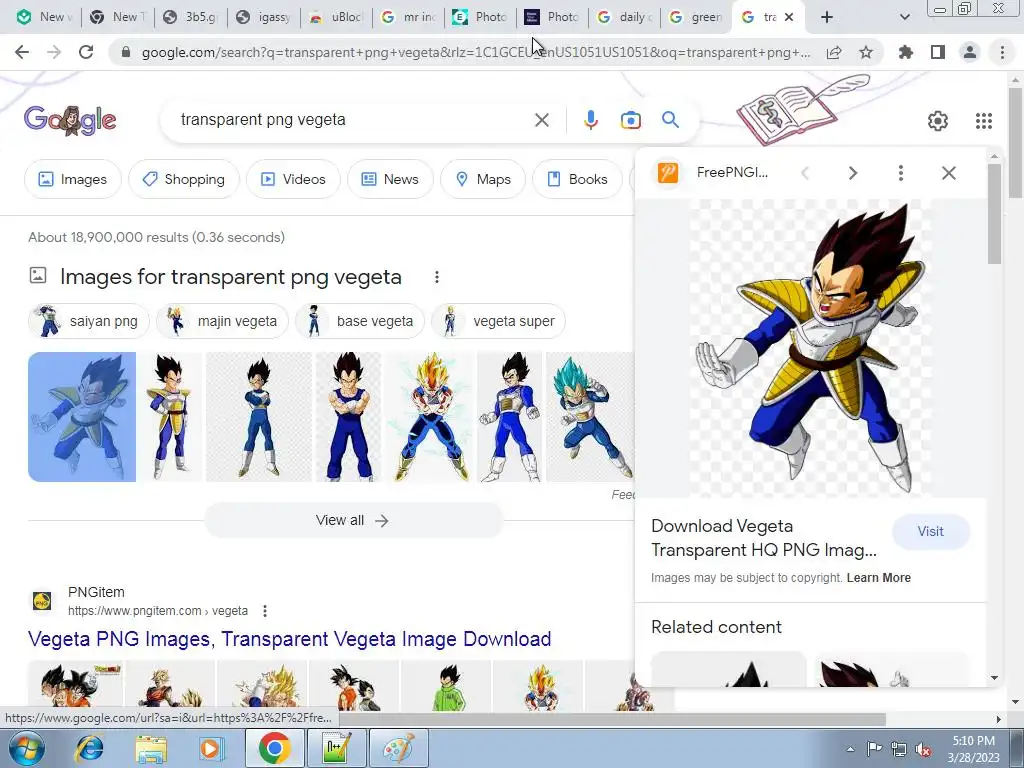Image resolution: width=1024 pixels, height=768 pixels.
Task: Click the Google doodle logo
Action: (70, 120)
